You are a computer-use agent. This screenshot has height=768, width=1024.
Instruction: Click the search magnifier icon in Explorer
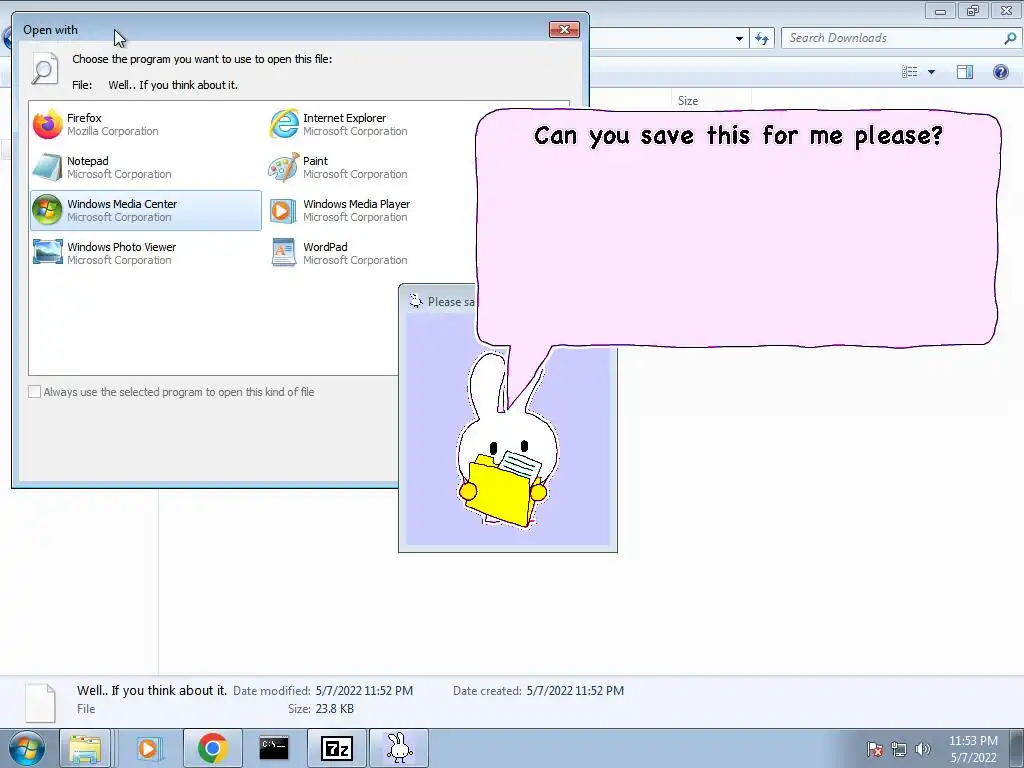pos(1010,38)
